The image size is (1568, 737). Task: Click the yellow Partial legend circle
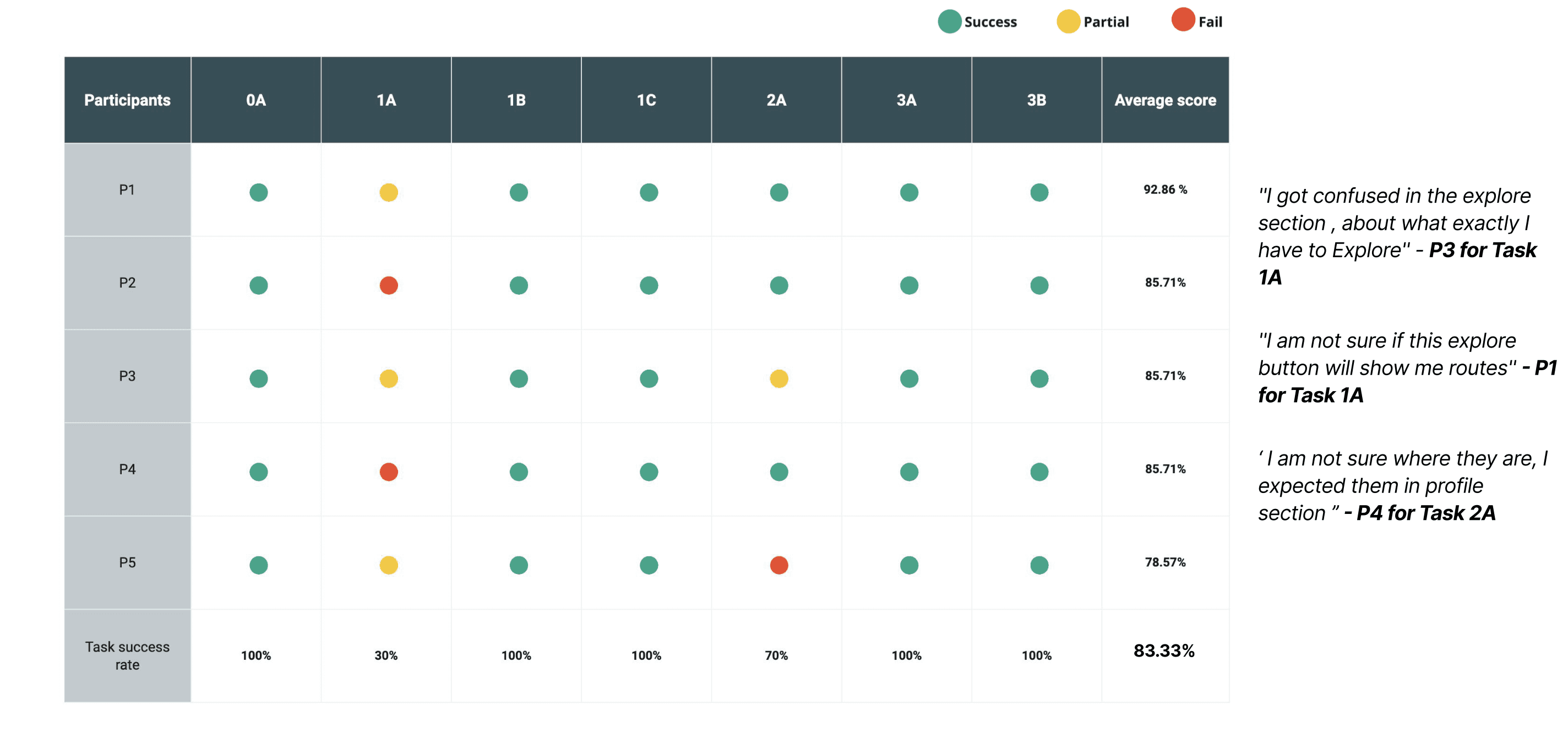click(x=1068, y=21)
